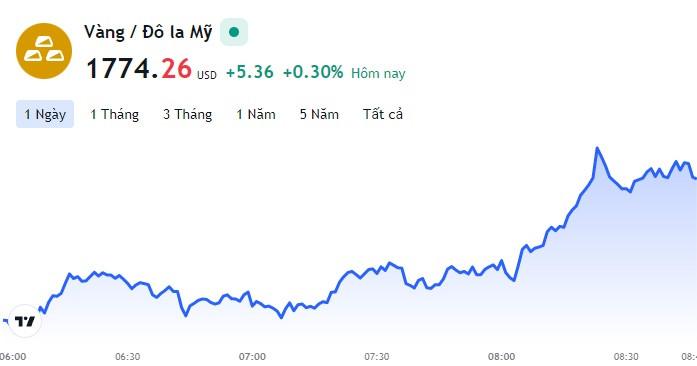View the Tất cả full history range
Image resolution: width=697 pixels, height=366 pixels.
click(383, 114)
